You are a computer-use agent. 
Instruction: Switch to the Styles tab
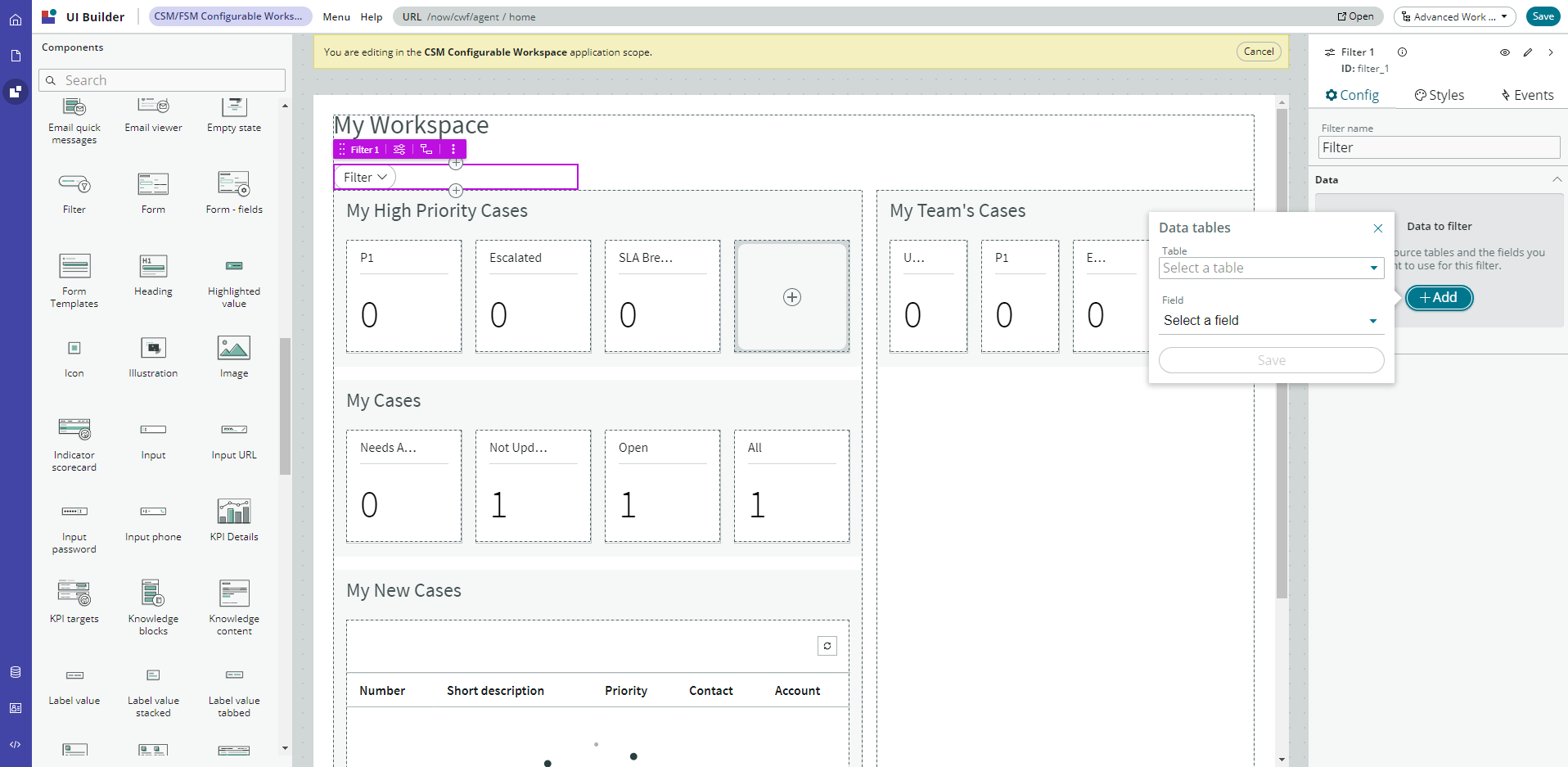click(1440, 95)
